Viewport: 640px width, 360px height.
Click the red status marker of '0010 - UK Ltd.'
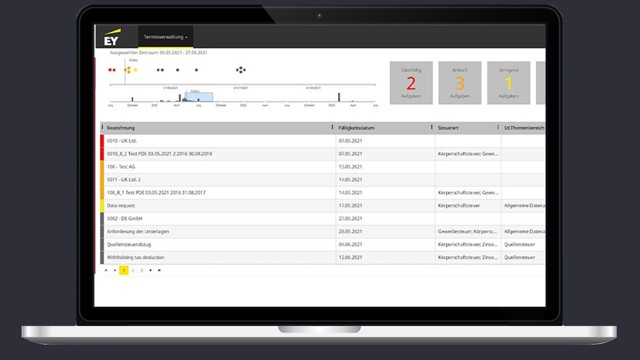click(102, 141)
